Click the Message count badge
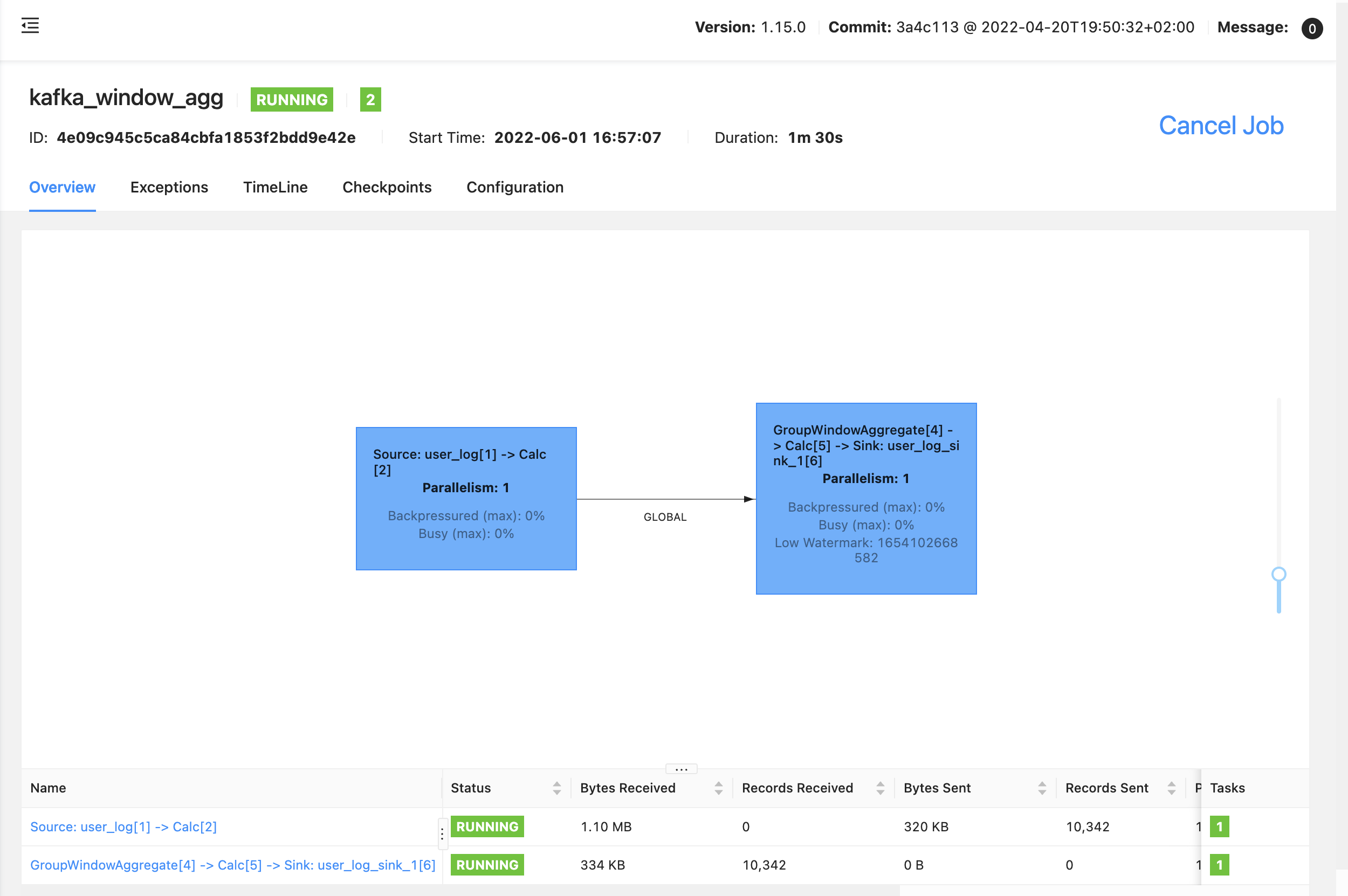Image resolution: width=1348 pixels, height=896 pixels. point(1311,28)
